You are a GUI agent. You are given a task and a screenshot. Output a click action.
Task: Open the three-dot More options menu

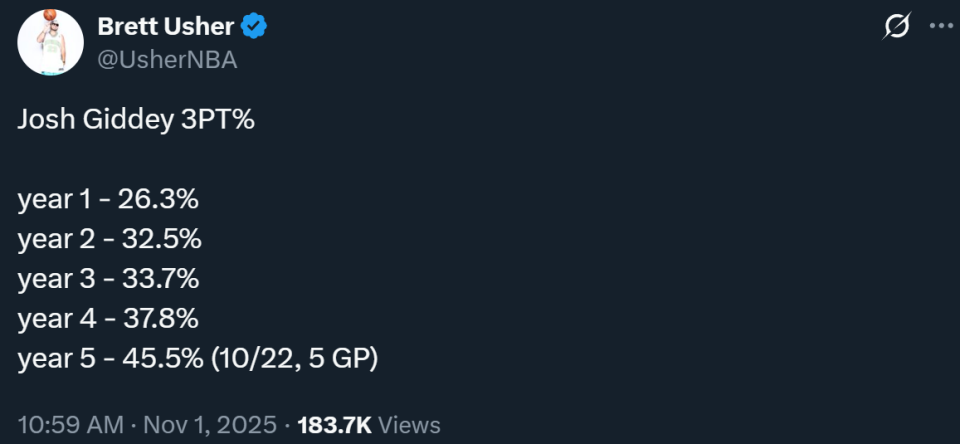pyautogui.click(x=941, y=27)
